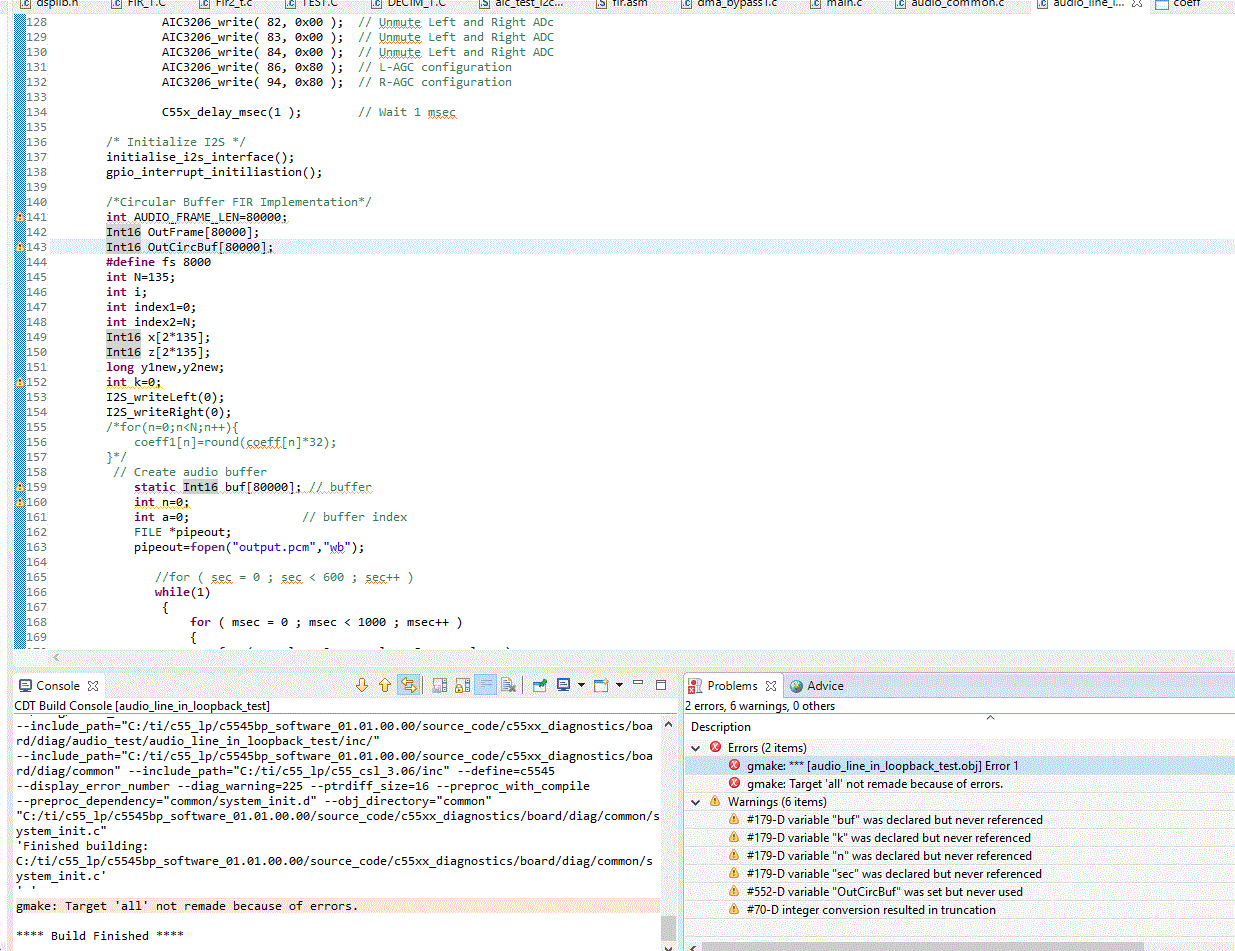
Task: Click the warning icon on the #70-D entry
Action: pos(735,911)
